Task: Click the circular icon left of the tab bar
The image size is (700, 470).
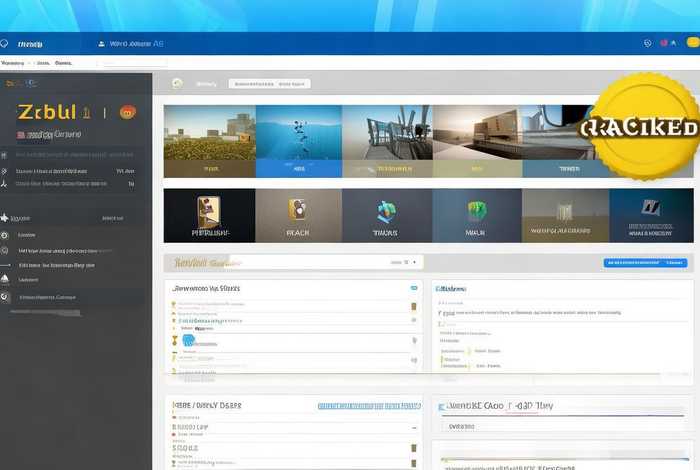Action: [x=177, y=84]
